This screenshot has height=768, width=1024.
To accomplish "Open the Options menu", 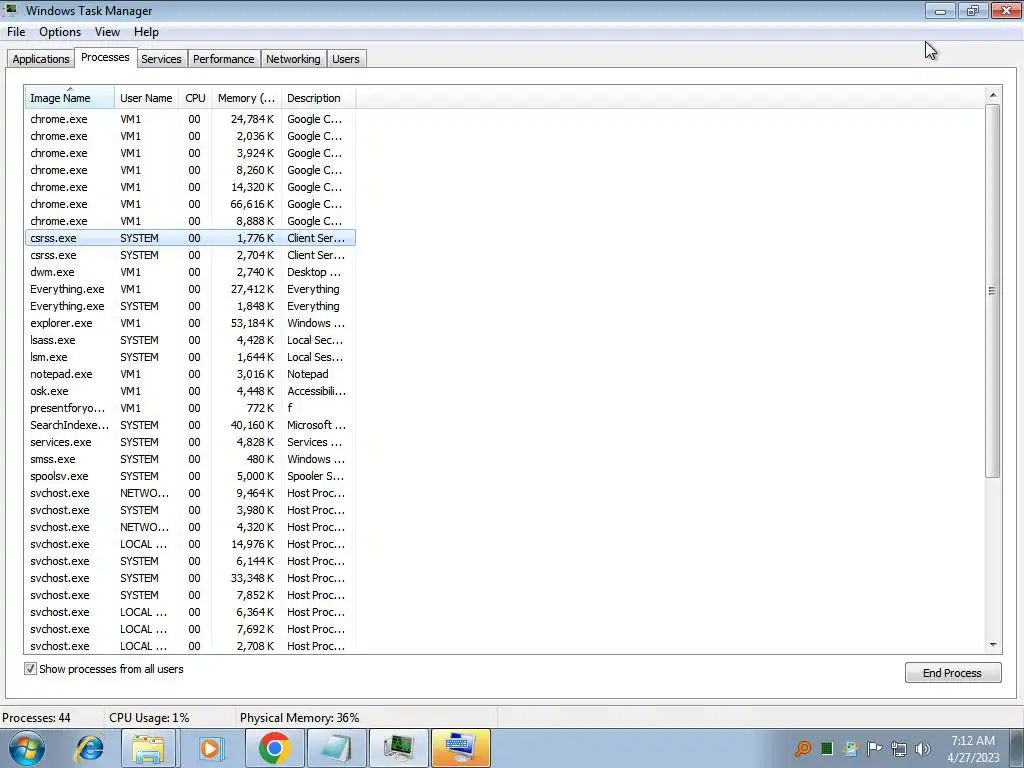I will click(60, 32).
